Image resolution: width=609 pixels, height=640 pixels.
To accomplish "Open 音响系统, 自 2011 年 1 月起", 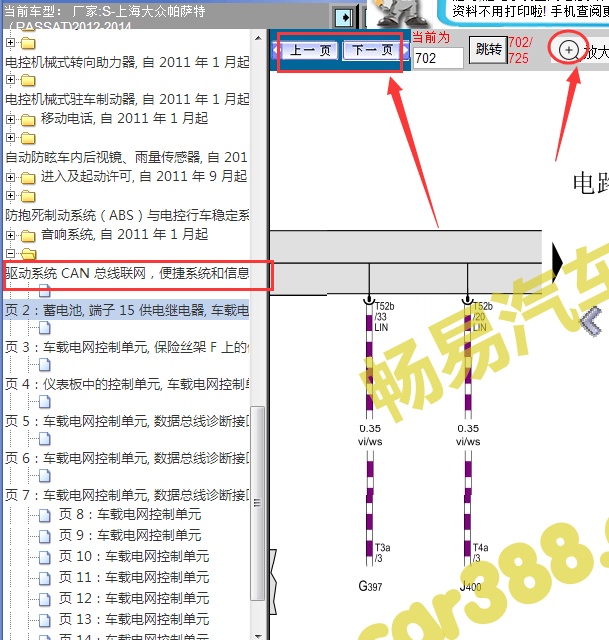I will point(124,234).
